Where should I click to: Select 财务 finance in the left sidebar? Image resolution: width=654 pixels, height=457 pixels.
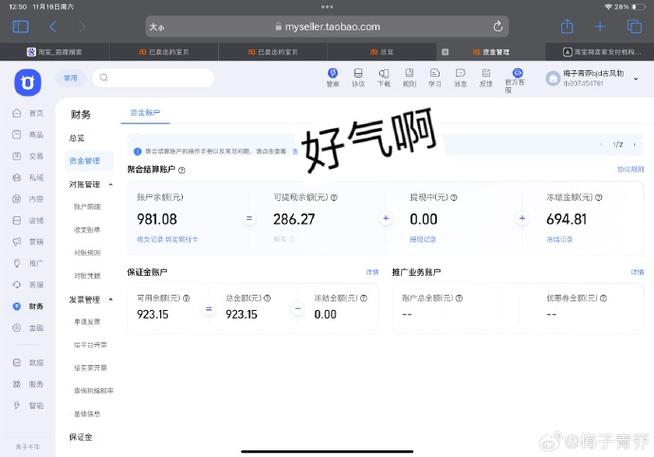[28, 306]
